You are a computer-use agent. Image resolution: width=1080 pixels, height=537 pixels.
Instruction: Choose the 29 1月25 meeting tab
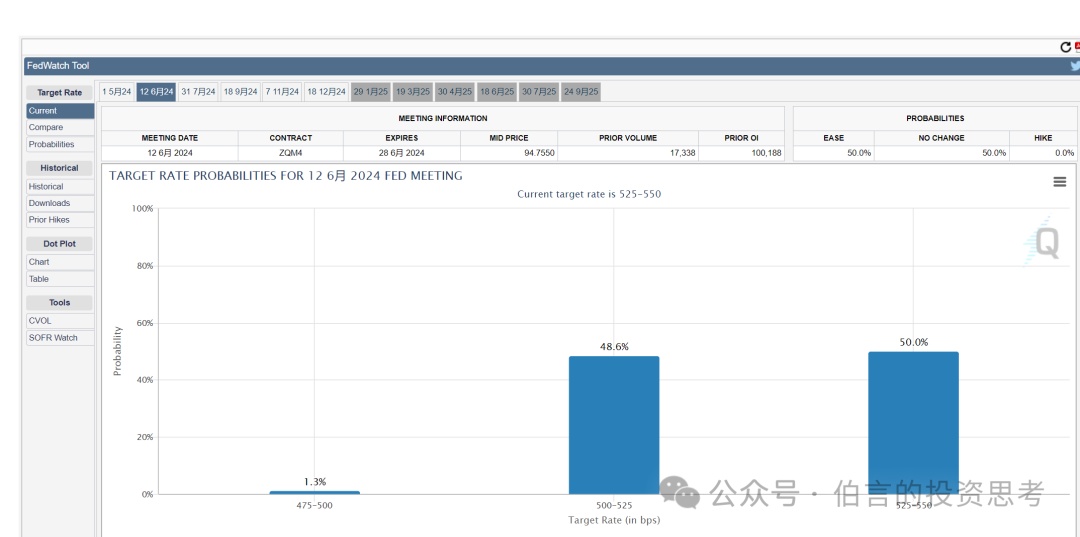pyautogui.click(x=370, y=92)
